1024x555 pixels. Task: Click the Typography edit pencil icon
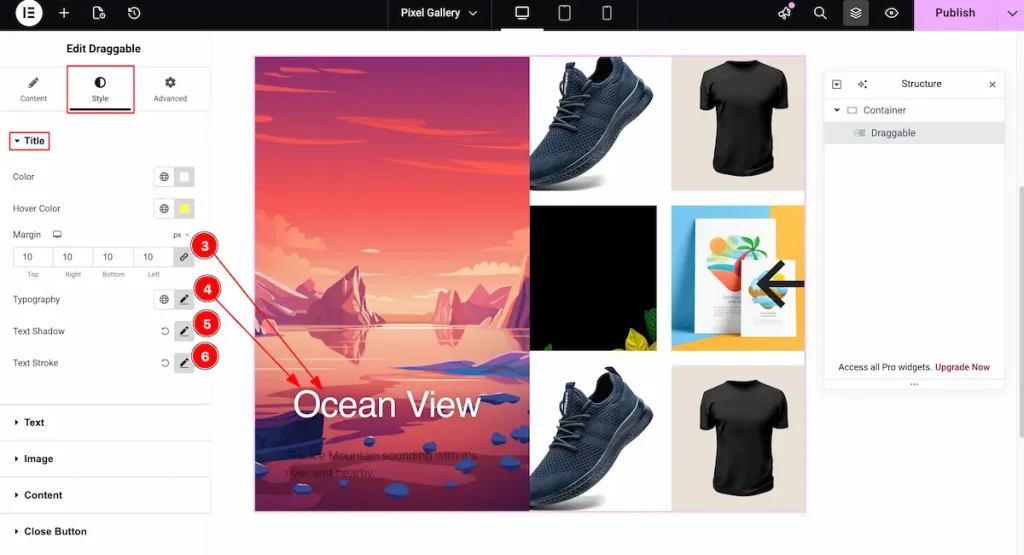[184, 299]
